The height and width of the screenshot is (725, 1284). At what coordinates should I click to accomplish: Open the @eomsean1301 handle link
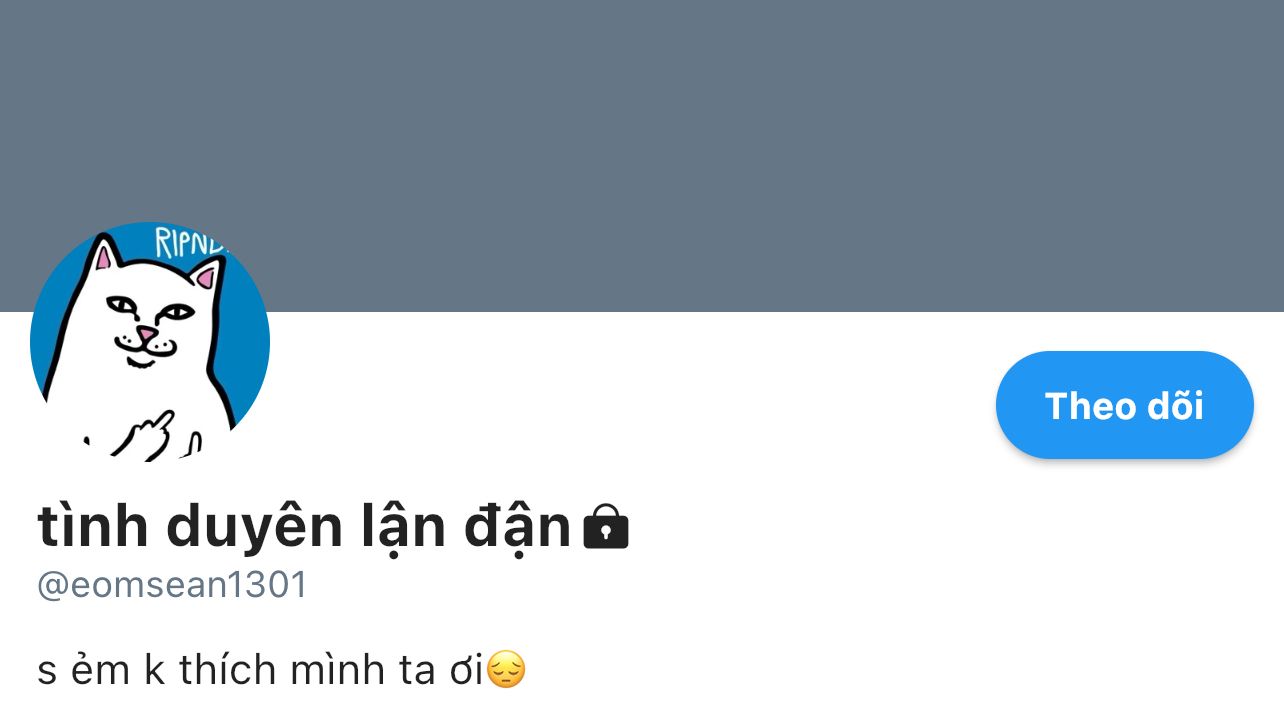click(x=172, y=585)
